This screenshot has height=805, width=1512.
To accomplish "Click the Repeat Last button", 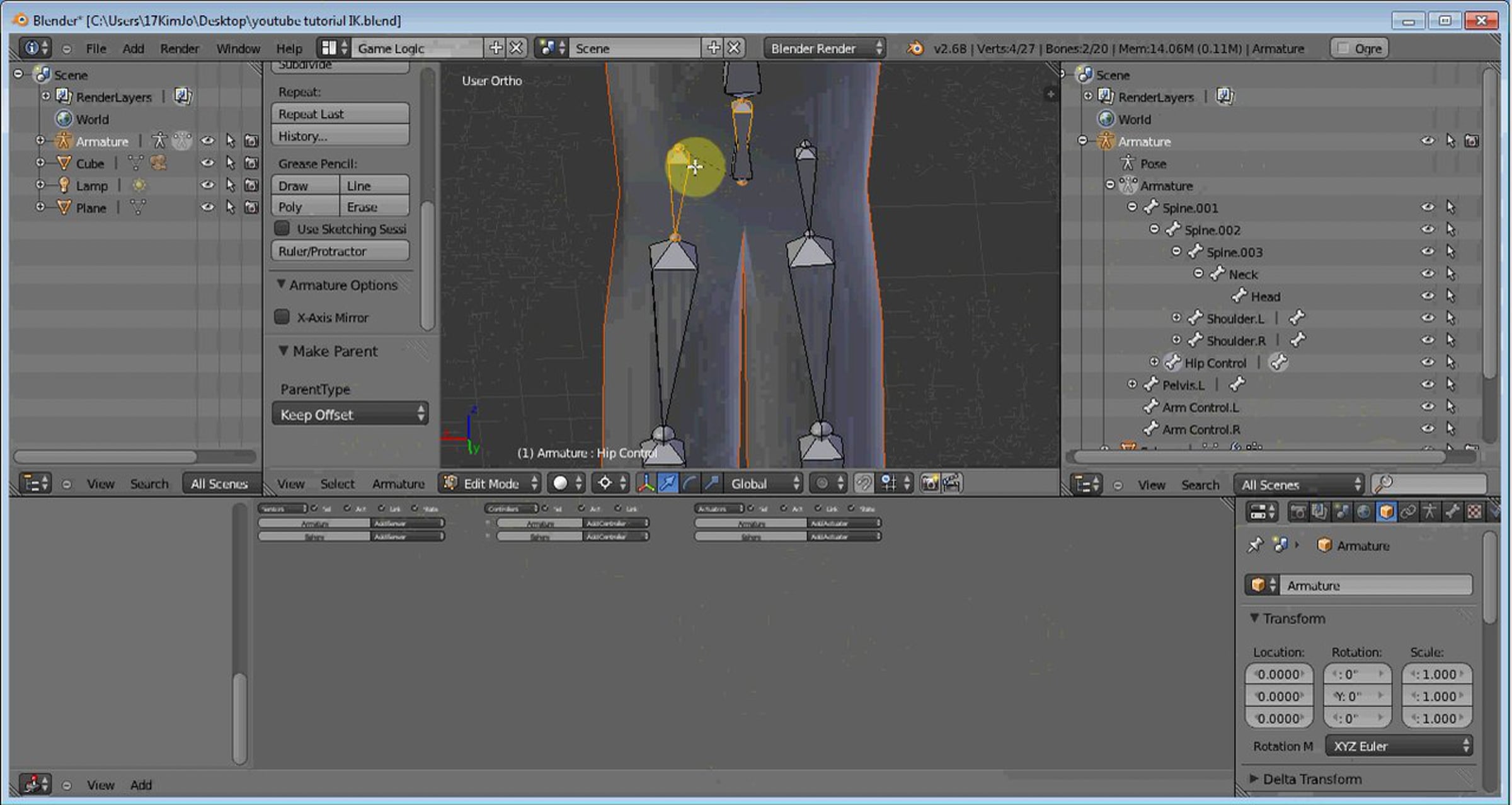I will [340, 114].
